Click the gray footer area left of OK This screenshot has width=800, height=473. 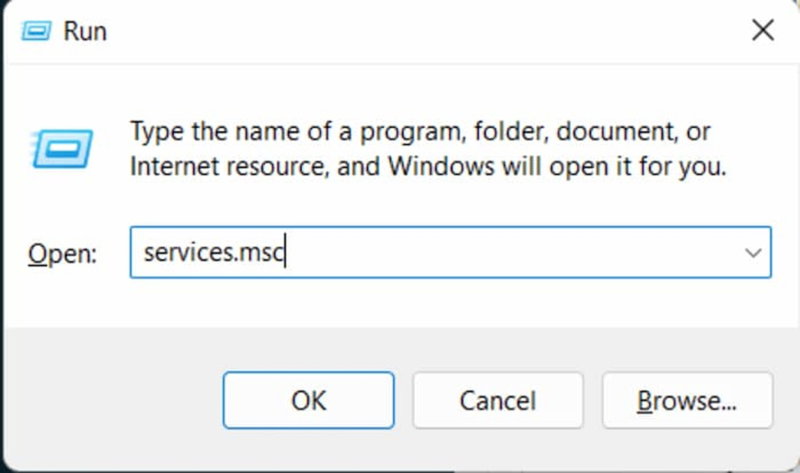pos(110,400)
